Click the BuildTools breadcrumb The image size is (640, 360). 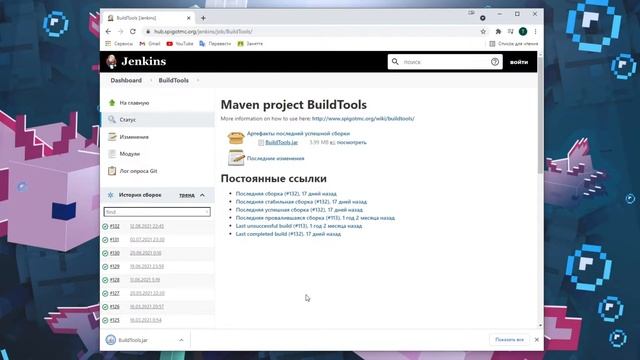pos(173,80)
